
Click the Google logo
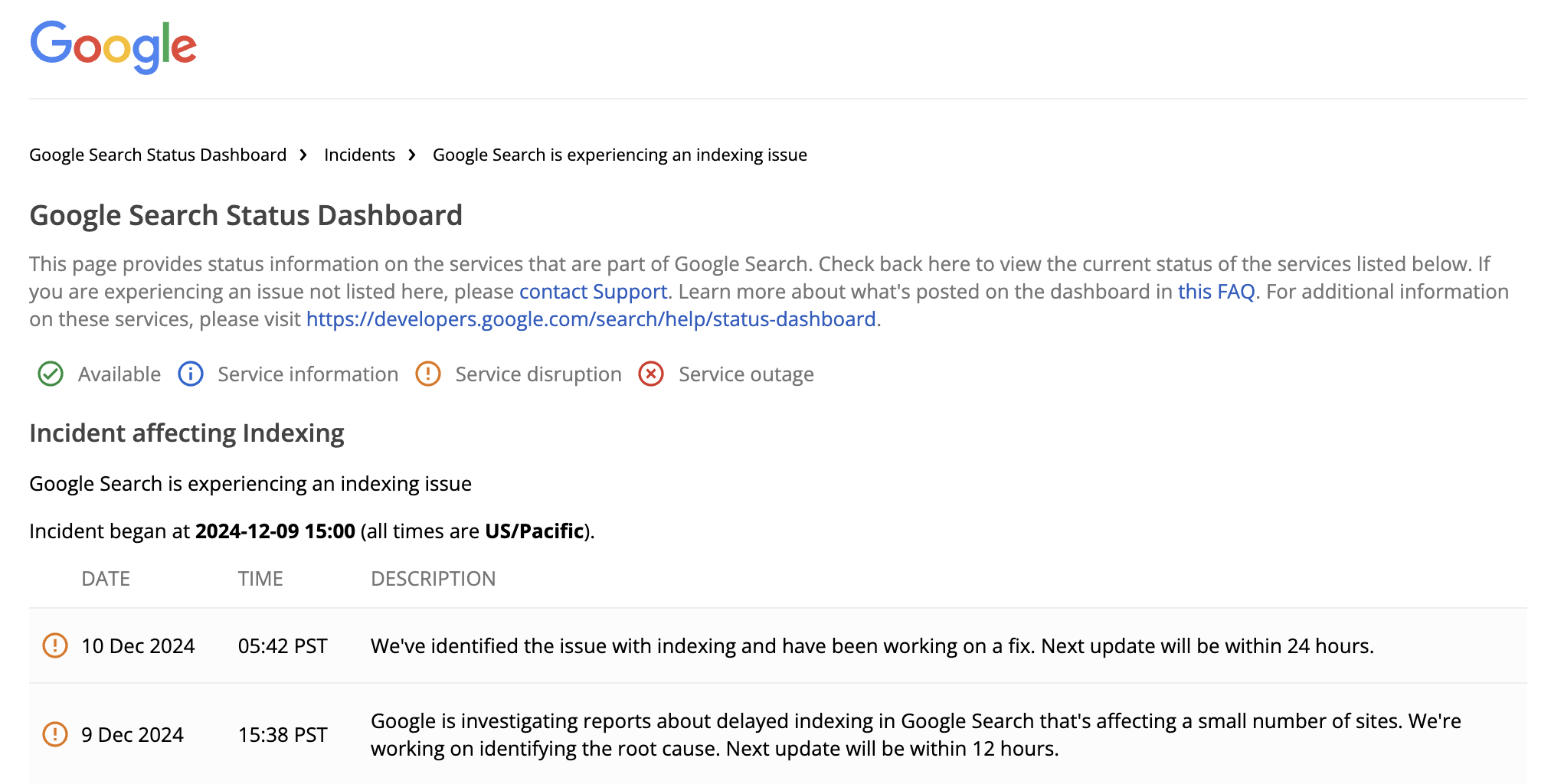(x=113, y=46)
